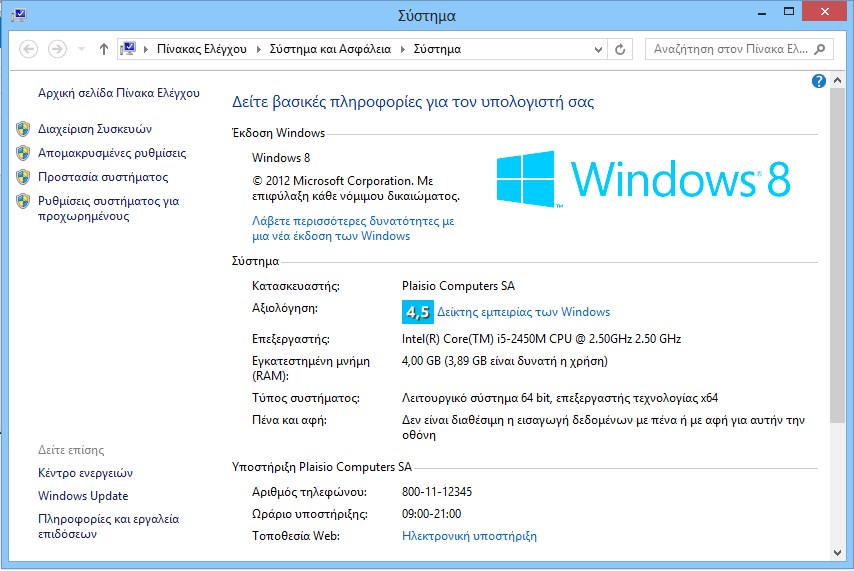Open help with the blue question mark
Screen dimensions: 854x571
[819, 81]
